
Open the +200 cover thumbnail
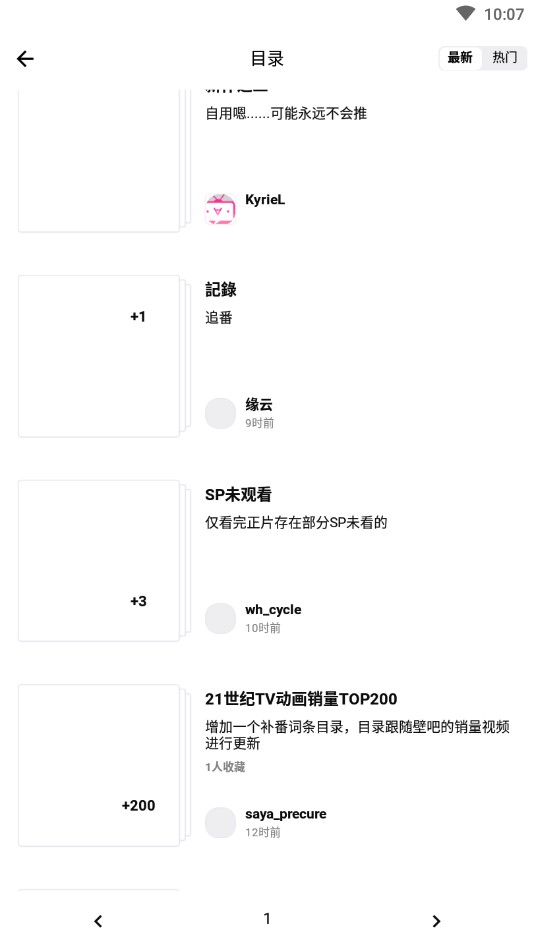tap(99, 765)
